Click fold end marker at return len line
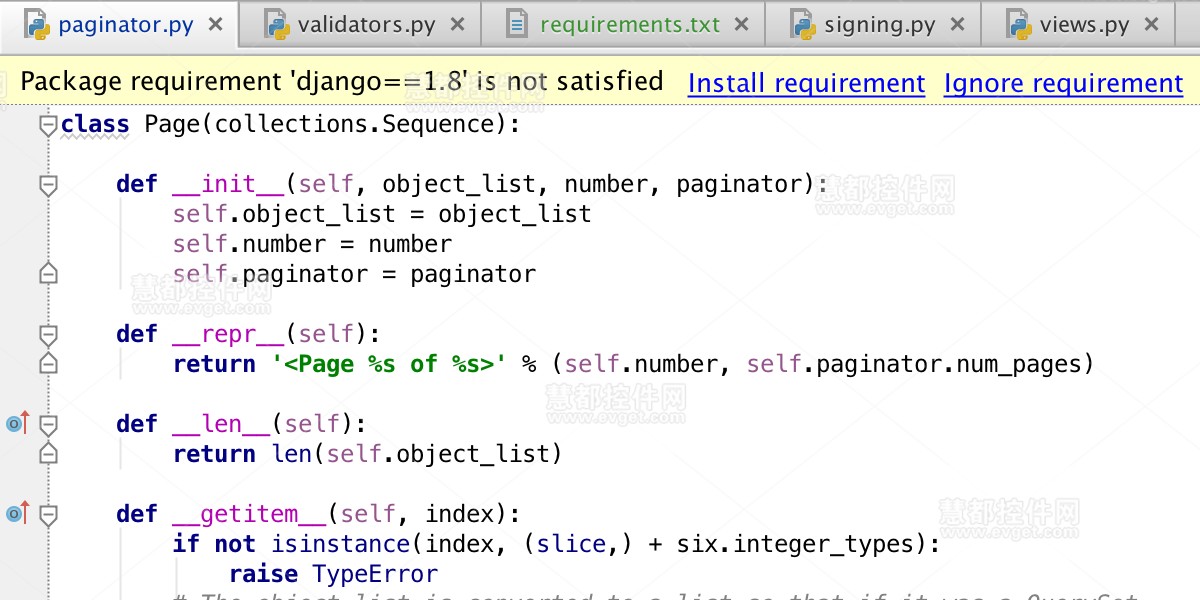Screen dimensions: 1200x600 47,454
